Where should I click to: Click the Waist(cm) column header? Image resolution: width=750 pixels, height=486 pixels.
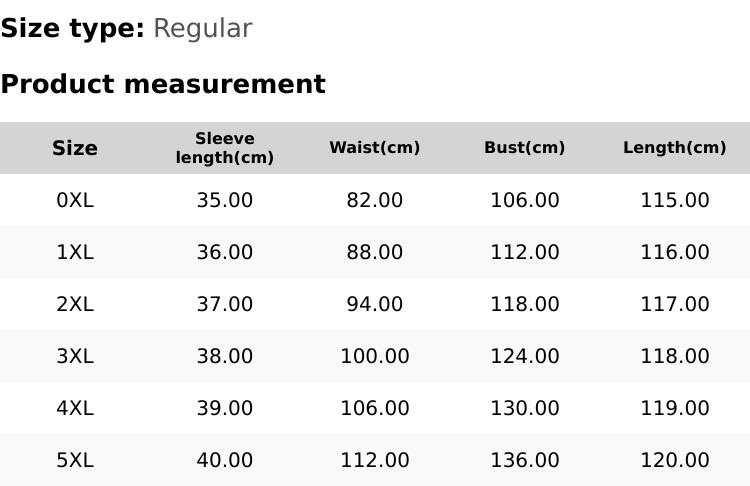click(x=375, y=148)
